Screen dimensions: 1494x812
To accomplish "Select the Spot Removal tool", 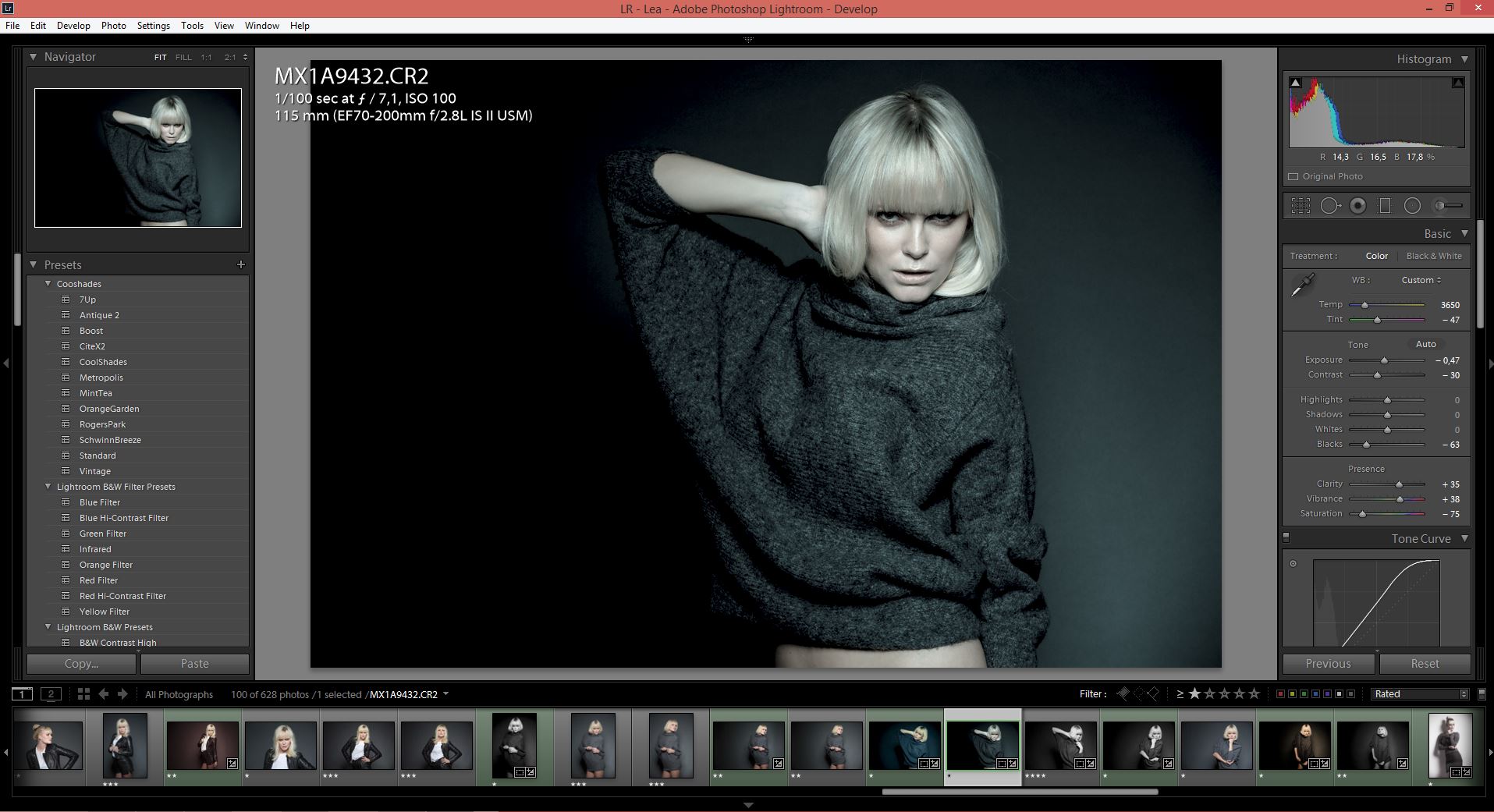I will [1330, 206].
